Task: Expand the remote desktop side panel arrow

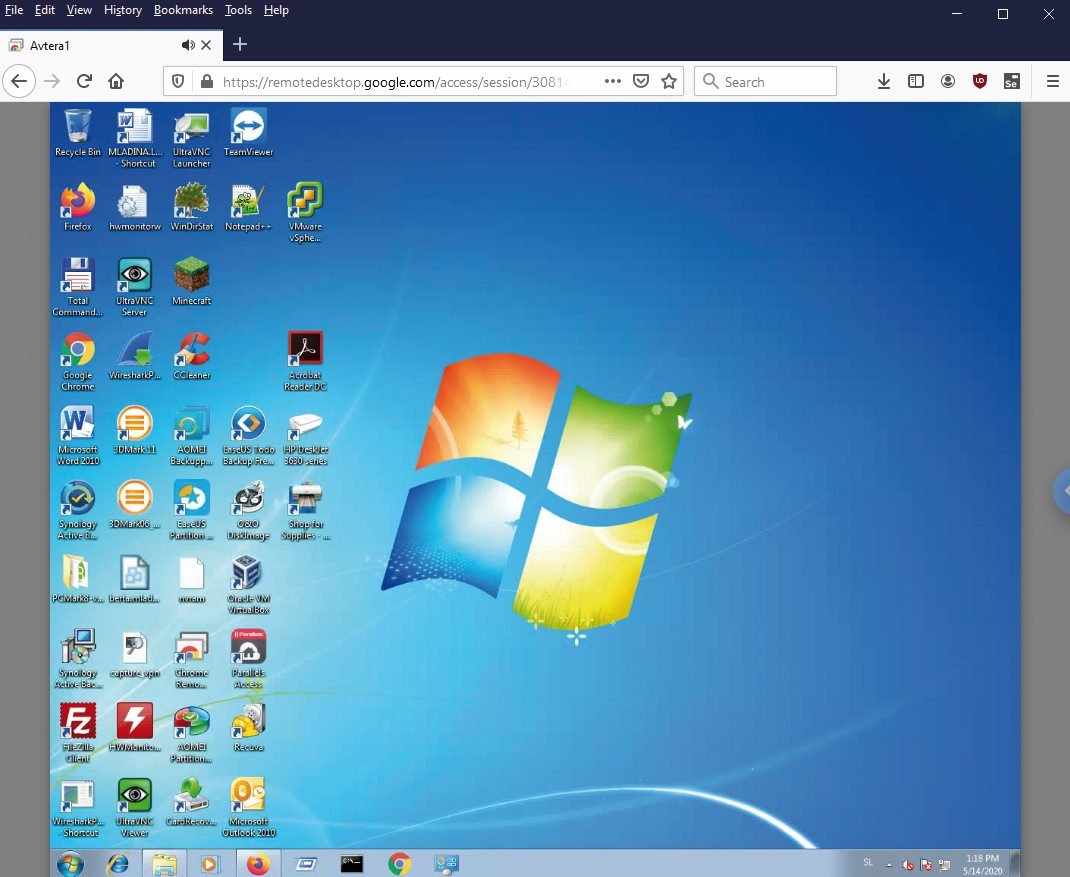Action: 1063,491
